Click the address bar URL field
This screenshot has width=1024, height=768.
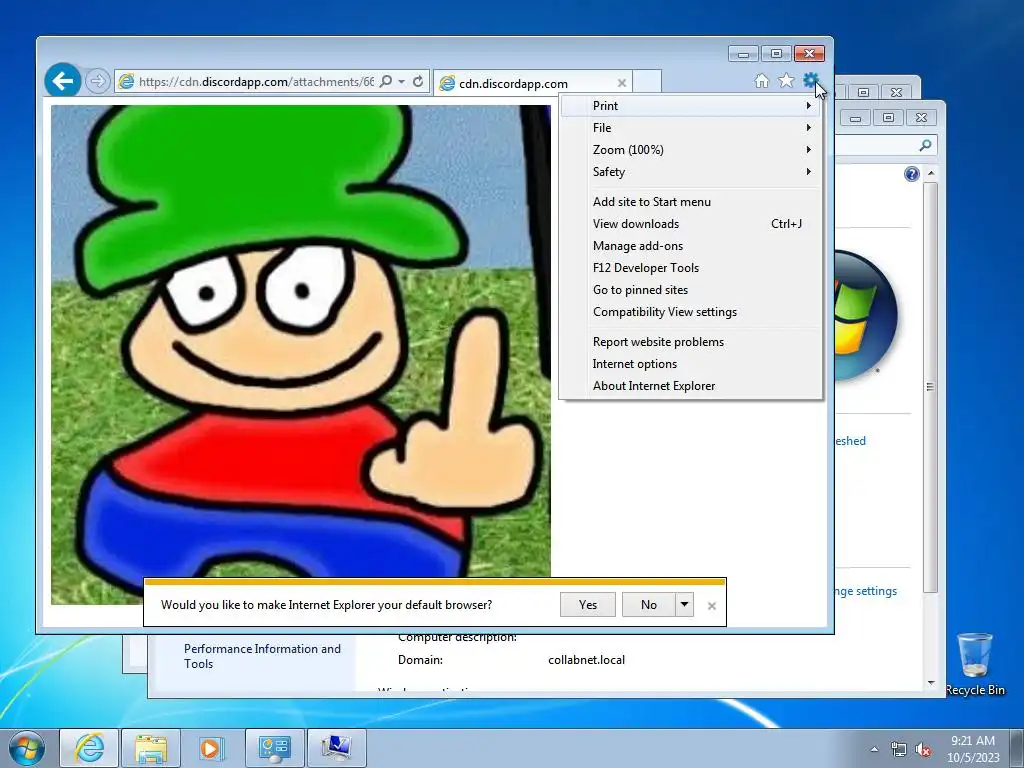(256, 82)
